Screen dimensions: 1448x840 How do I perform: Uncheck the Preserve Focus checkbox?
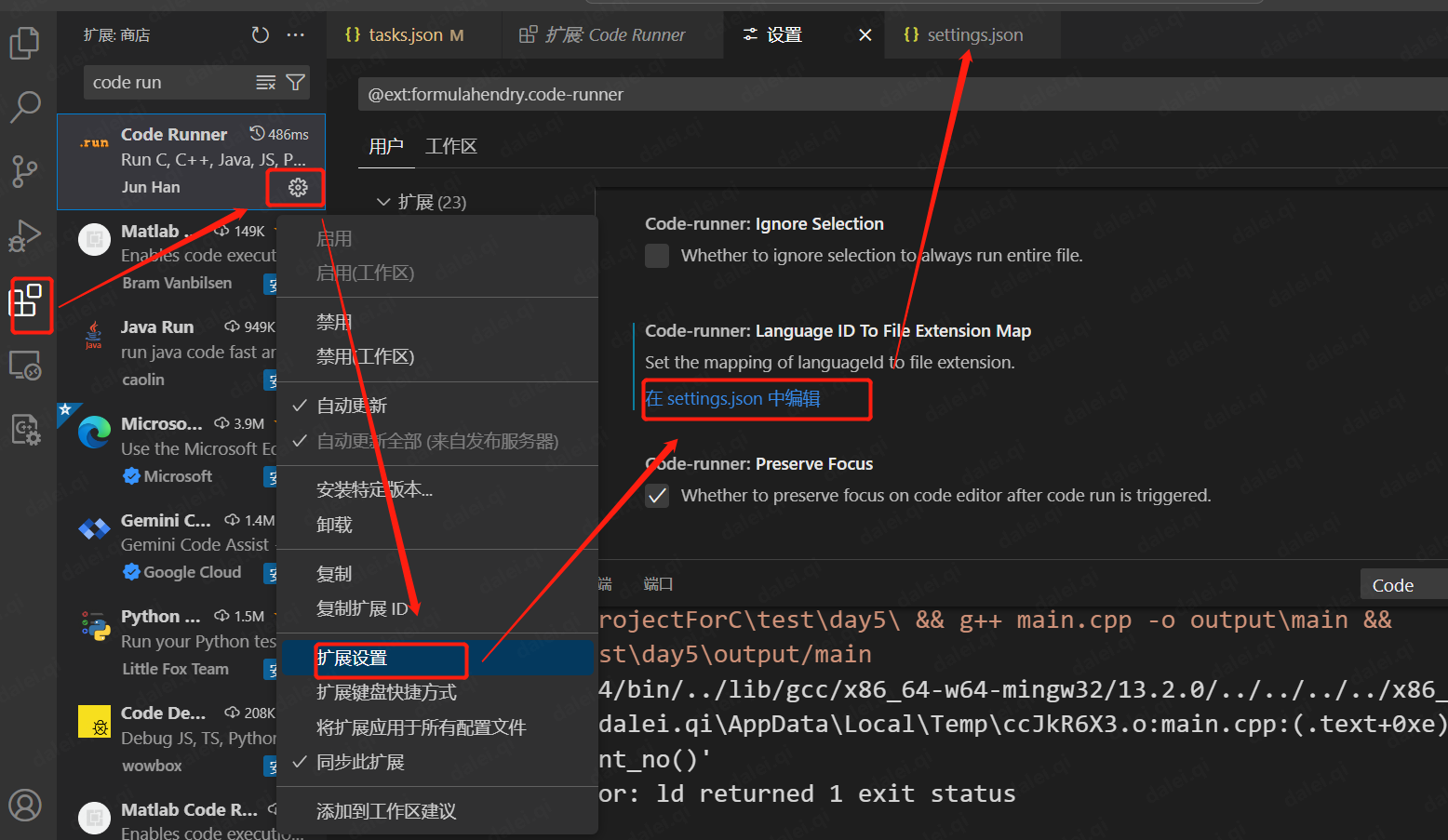coord(657,496)
